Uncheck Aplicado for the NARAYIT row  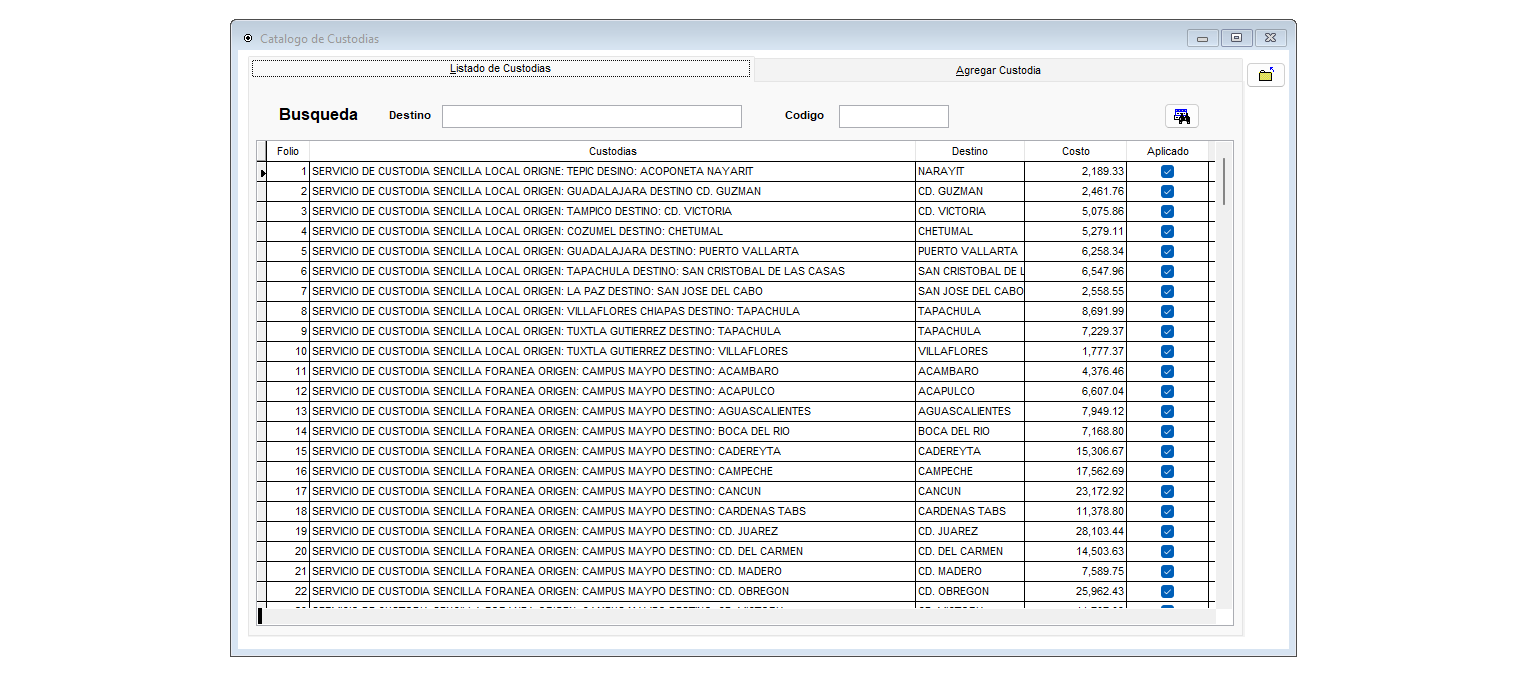(x=1167, y=172)
